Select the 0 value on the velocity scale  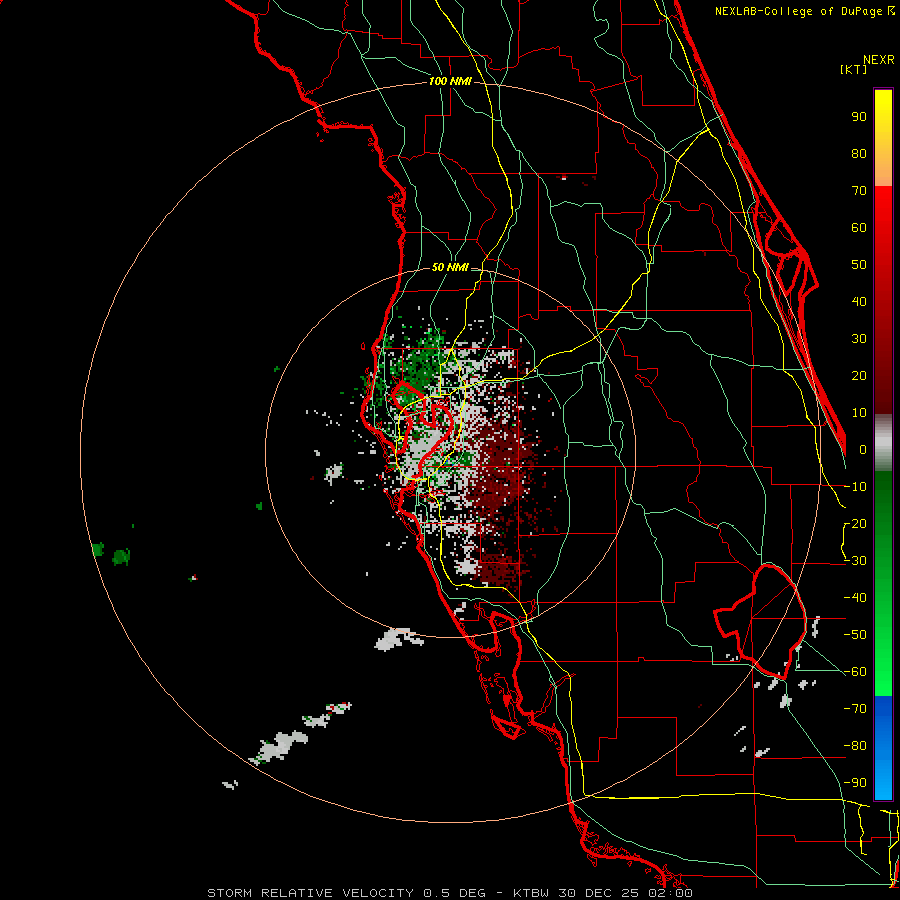point(863,449)
